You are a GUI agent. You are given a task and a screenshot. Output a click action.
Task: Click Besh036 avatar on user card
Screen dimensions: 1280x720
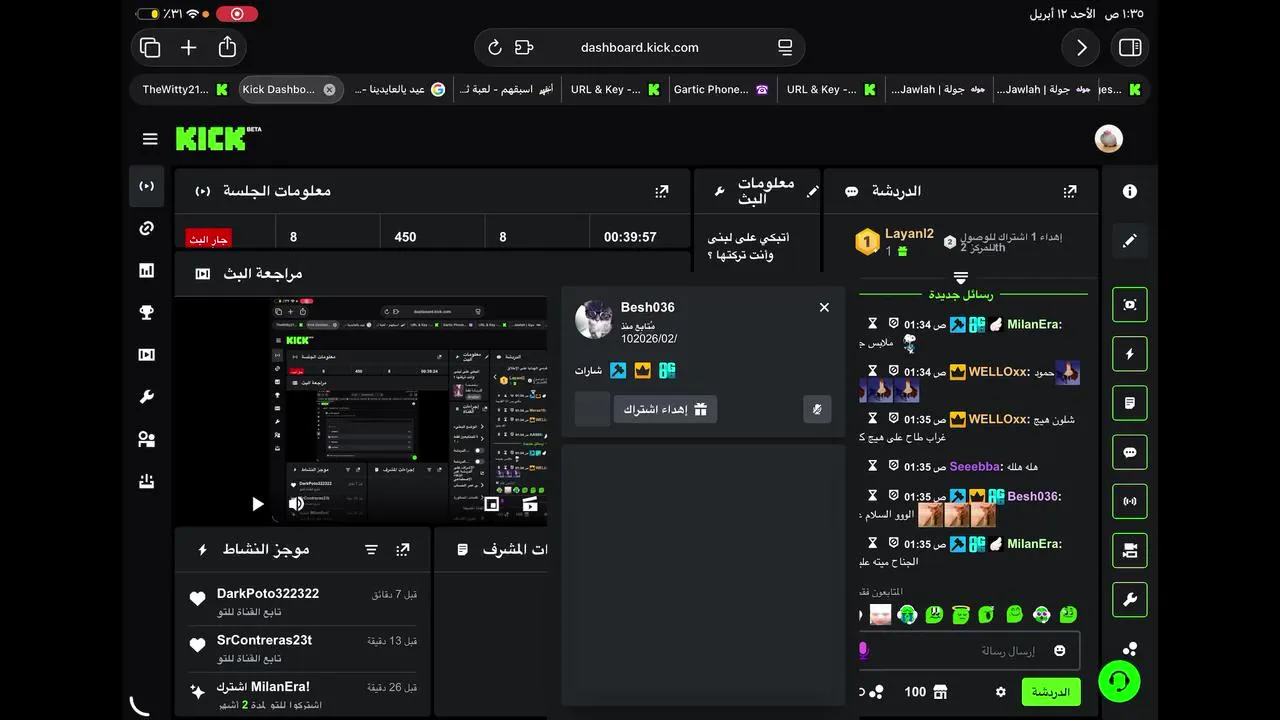tap(594, 319)
